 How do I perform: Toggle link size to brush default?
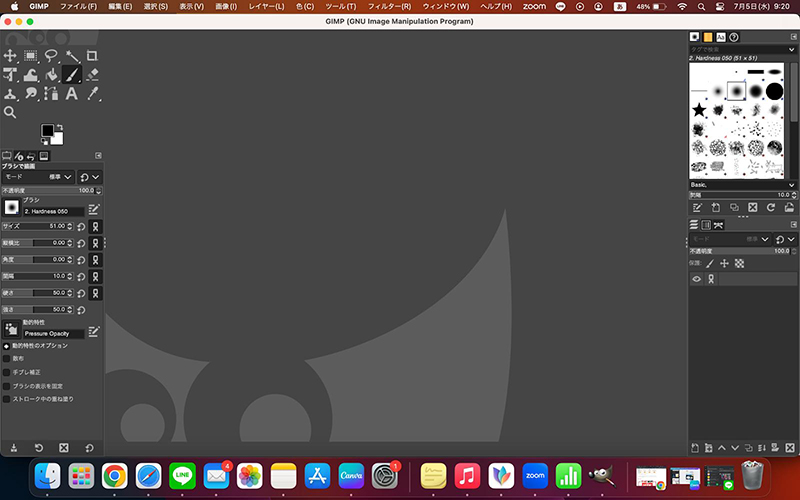[95, 227]
